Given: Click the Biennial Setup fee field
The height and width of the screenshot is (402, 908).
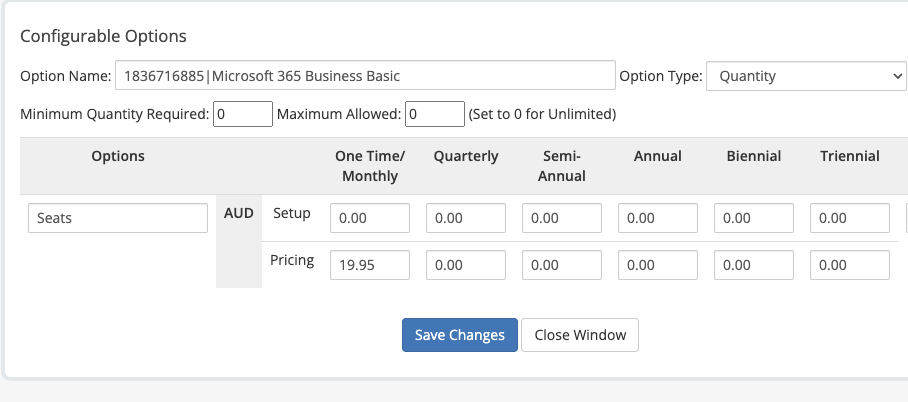Looking at the screenshot, I should pyautogui.click(x=754, y=218).
